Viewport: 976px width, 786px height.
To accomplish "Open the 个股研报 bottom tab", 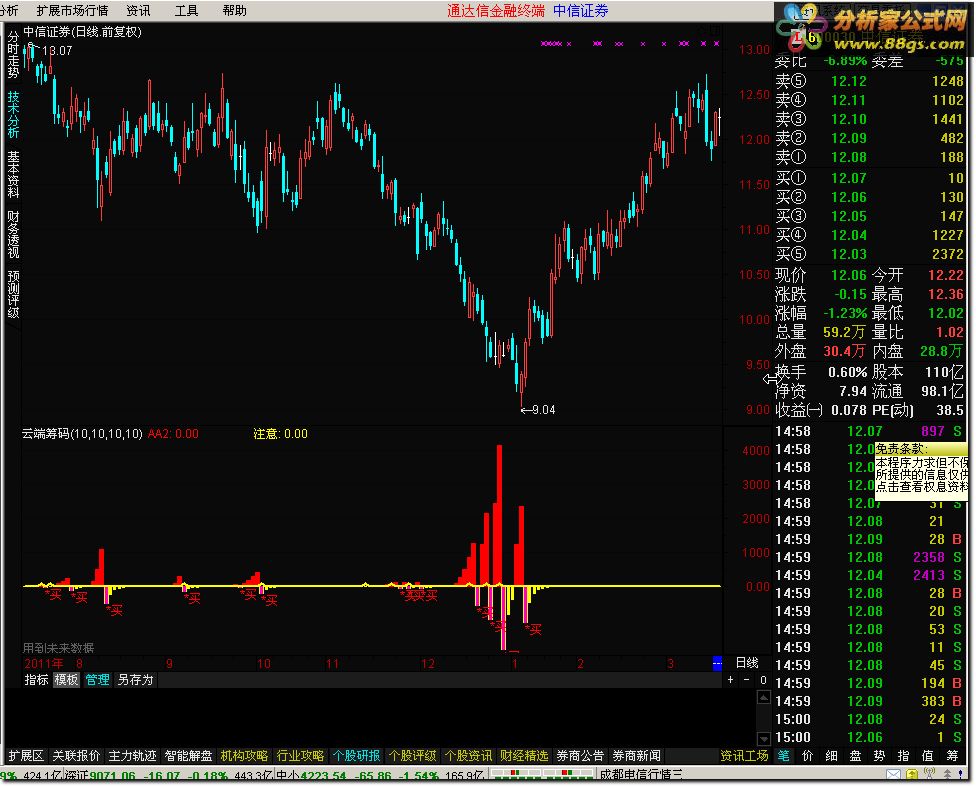I will click(x=356, y=756).
